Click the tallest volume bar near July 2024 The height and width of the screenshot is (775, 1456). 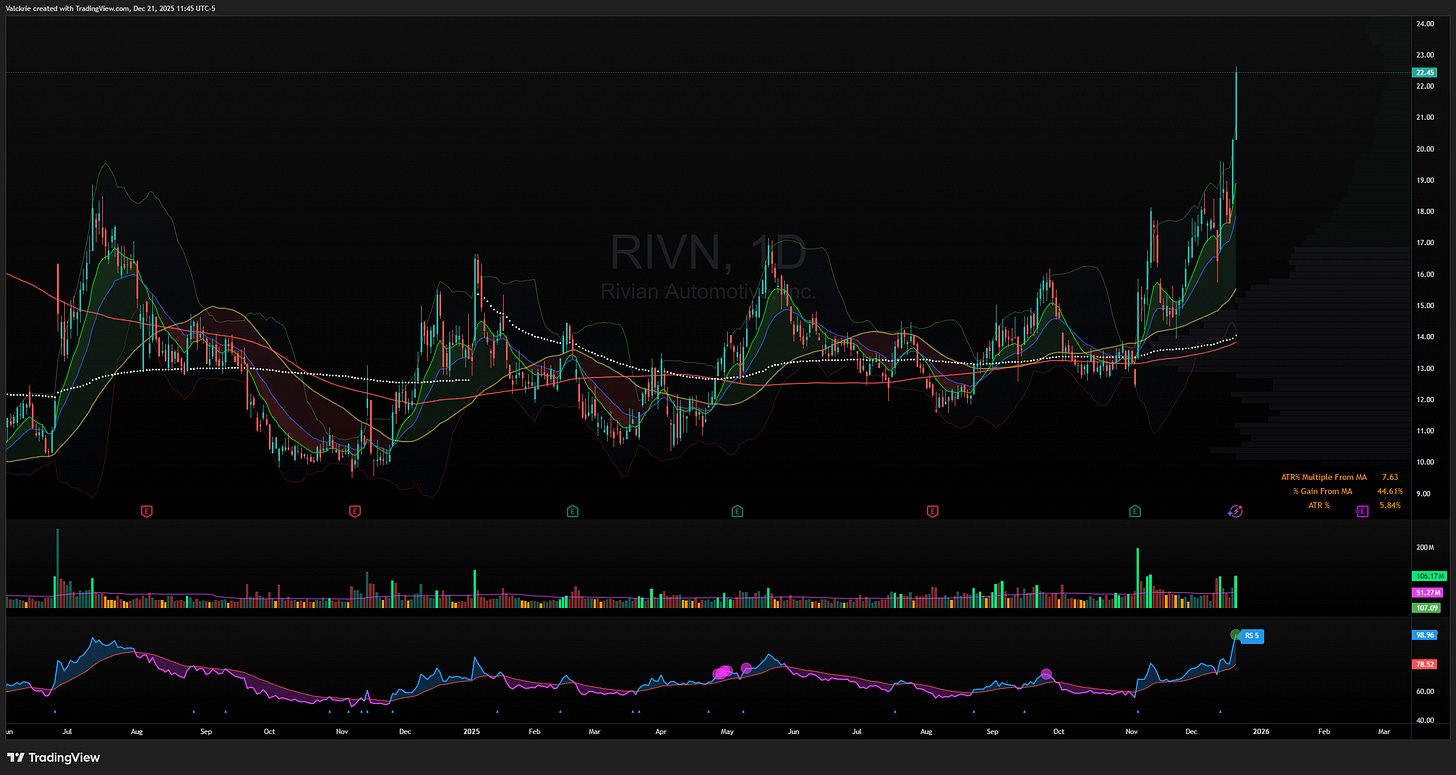tap(57, 568)
